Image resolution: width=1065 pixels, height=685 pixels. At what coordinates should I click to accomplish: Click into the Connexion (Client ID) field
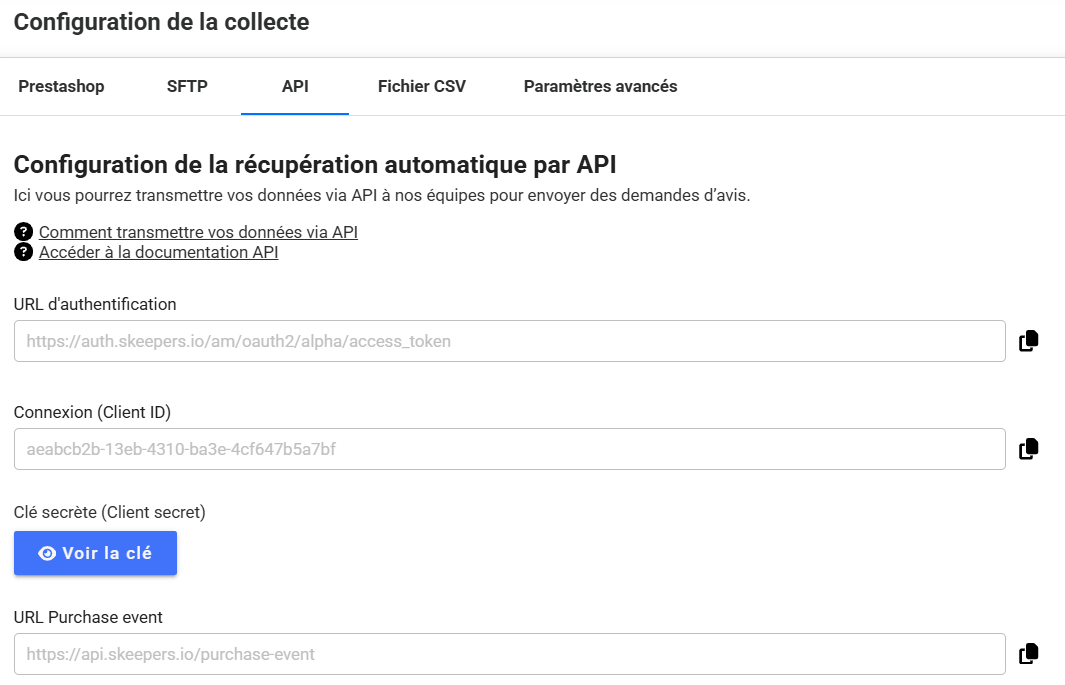point(509,449)
